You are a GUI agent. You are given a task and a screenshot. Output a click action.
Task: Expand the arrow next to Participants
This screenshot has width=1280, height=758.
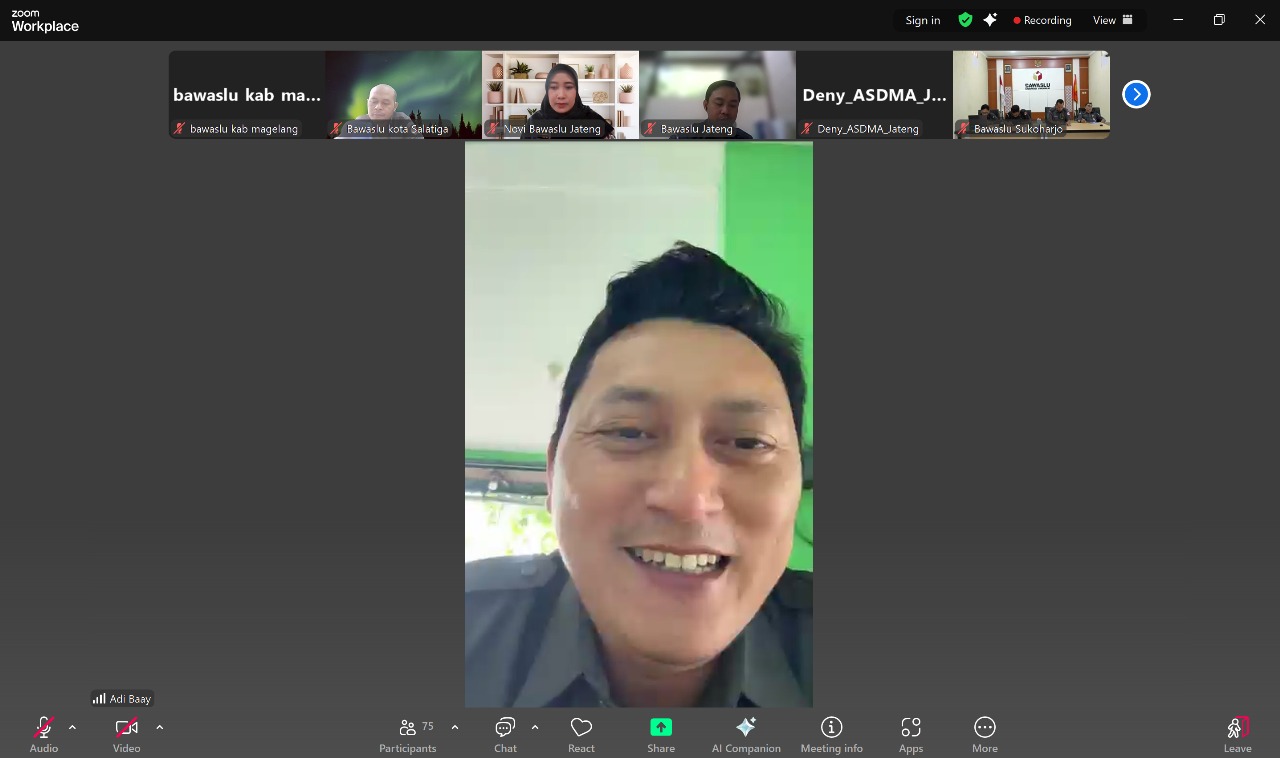[455, 727]
